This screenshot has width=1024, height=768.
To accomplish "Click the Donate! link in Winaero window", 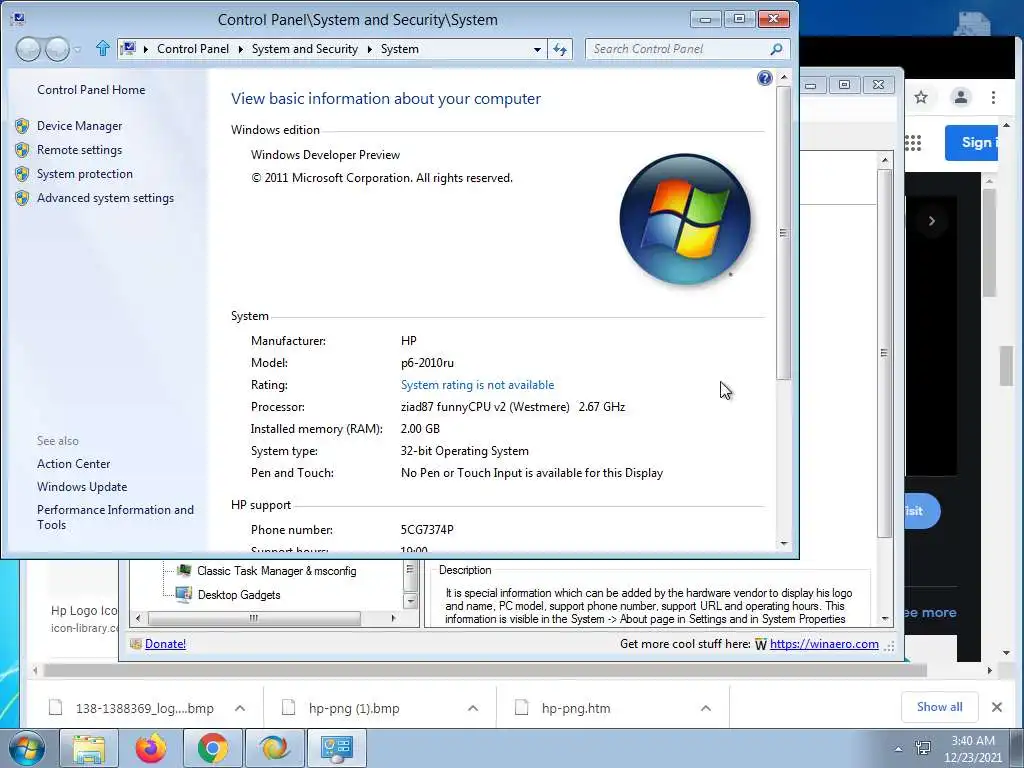I will 165,644.
